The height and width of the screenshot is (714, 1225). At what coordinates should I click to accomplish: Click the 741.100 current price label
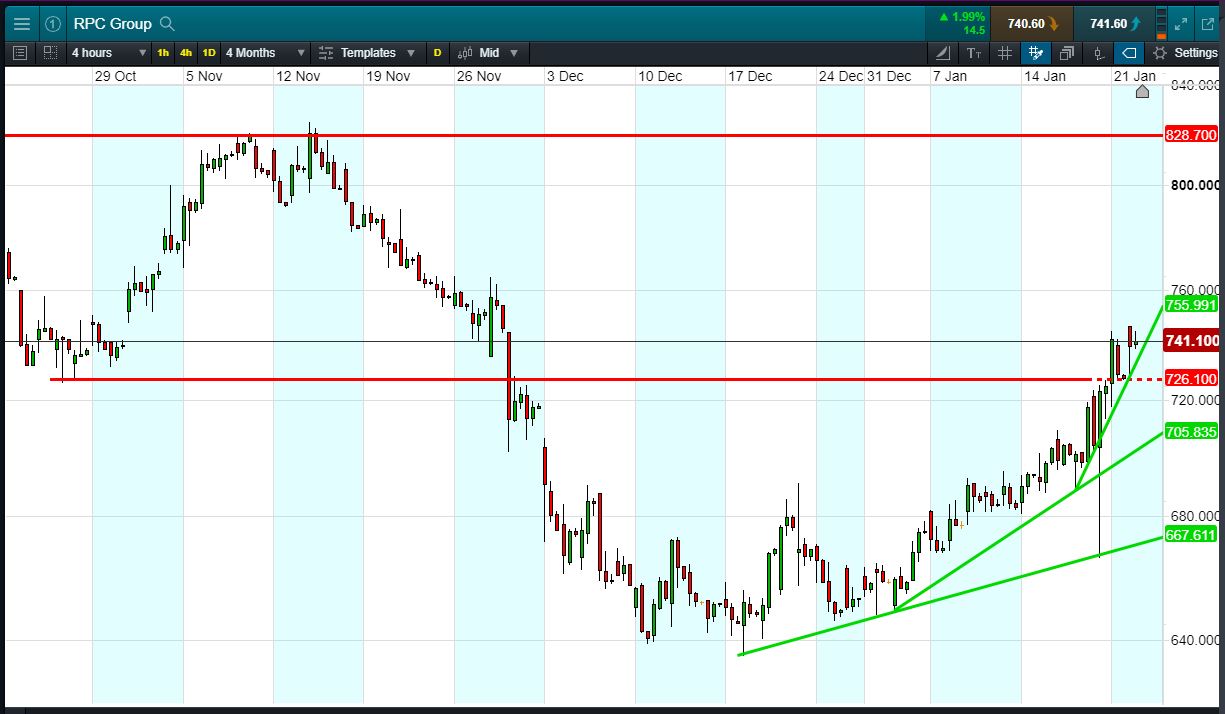(1192, 342)
